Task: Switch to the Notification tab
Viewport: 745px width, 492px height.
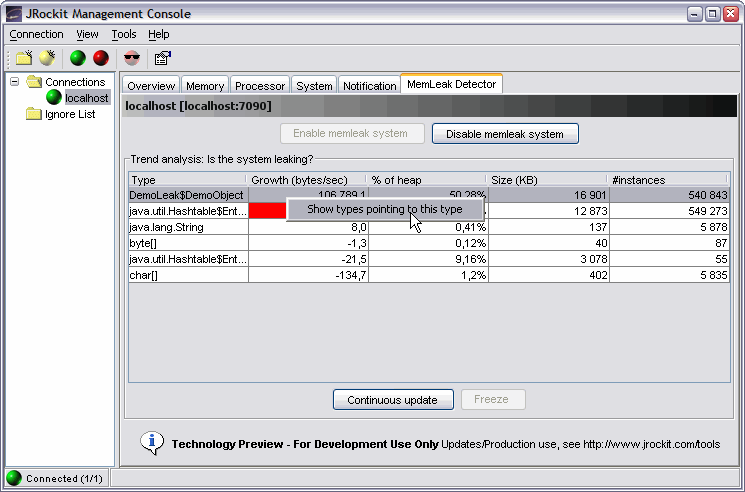Action: pyautogui.click(x=370, y=85)
